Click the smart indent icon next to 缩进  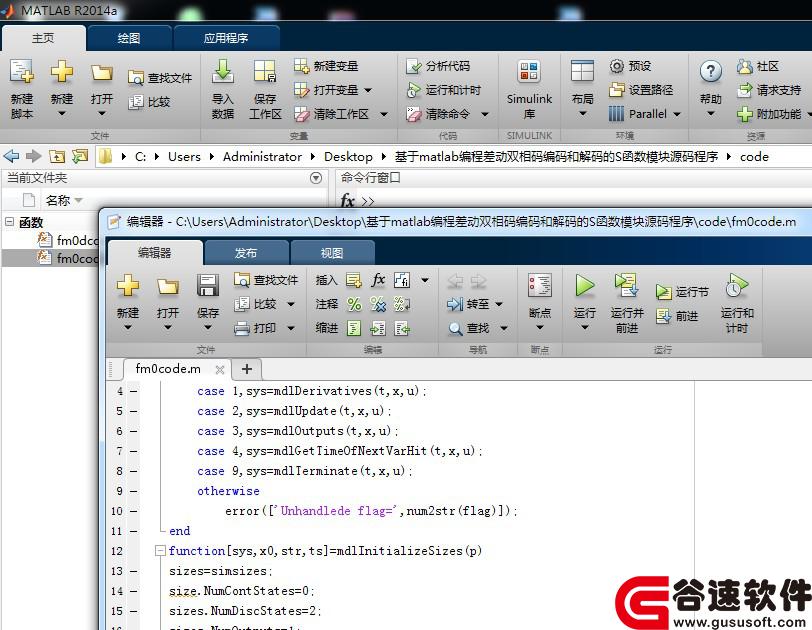354,328
